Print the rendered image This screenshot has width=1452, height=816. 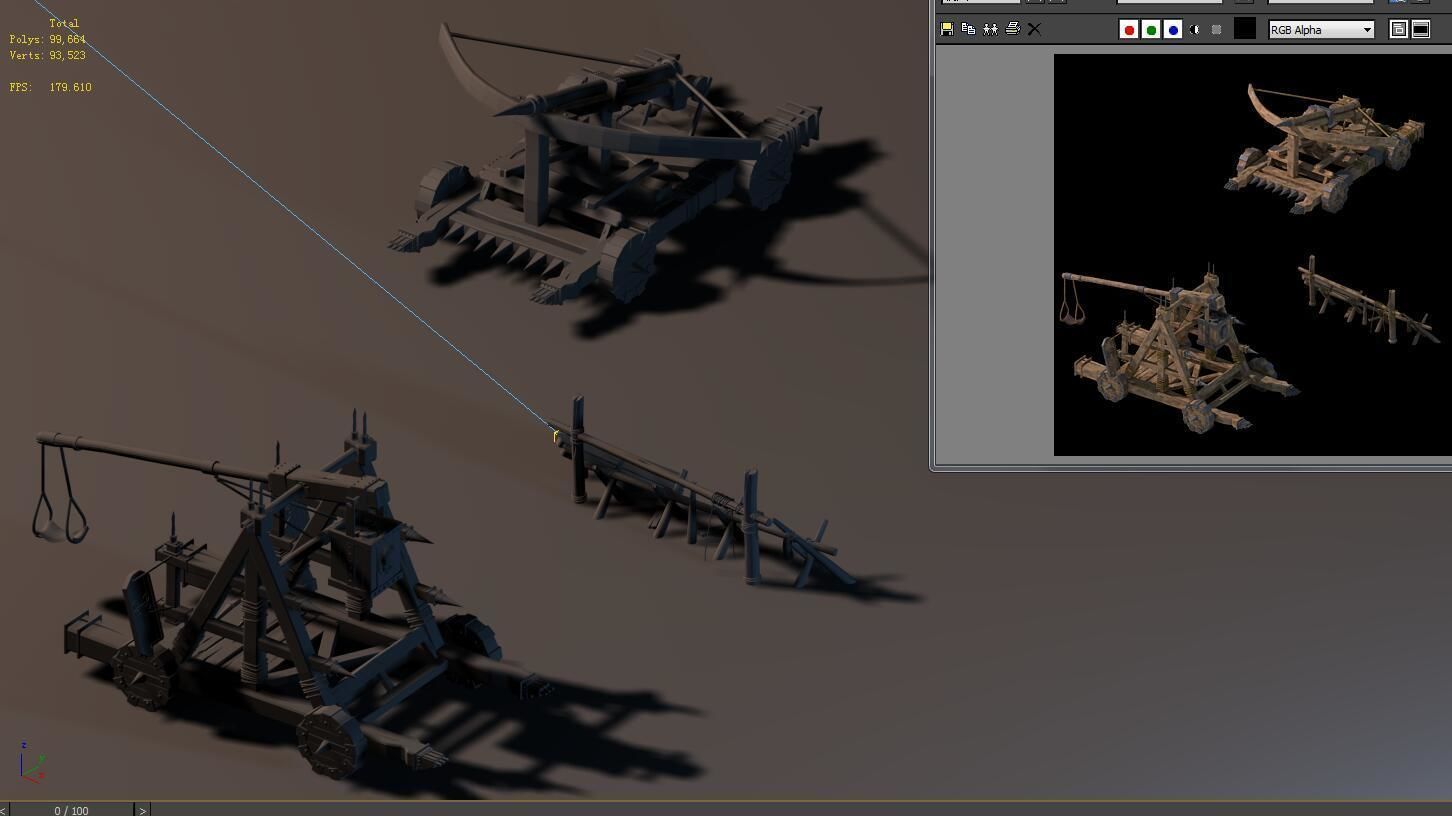click(x=1012, y=29)
